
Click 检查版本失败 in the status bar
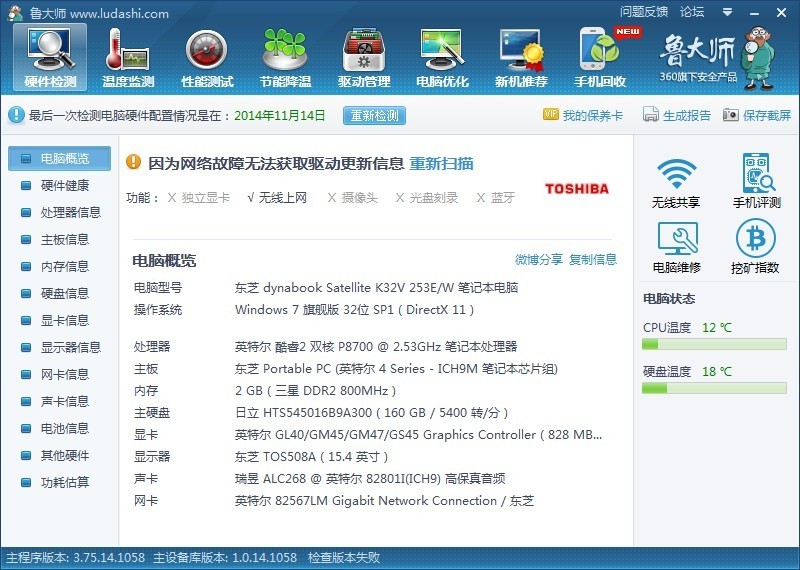344,557
